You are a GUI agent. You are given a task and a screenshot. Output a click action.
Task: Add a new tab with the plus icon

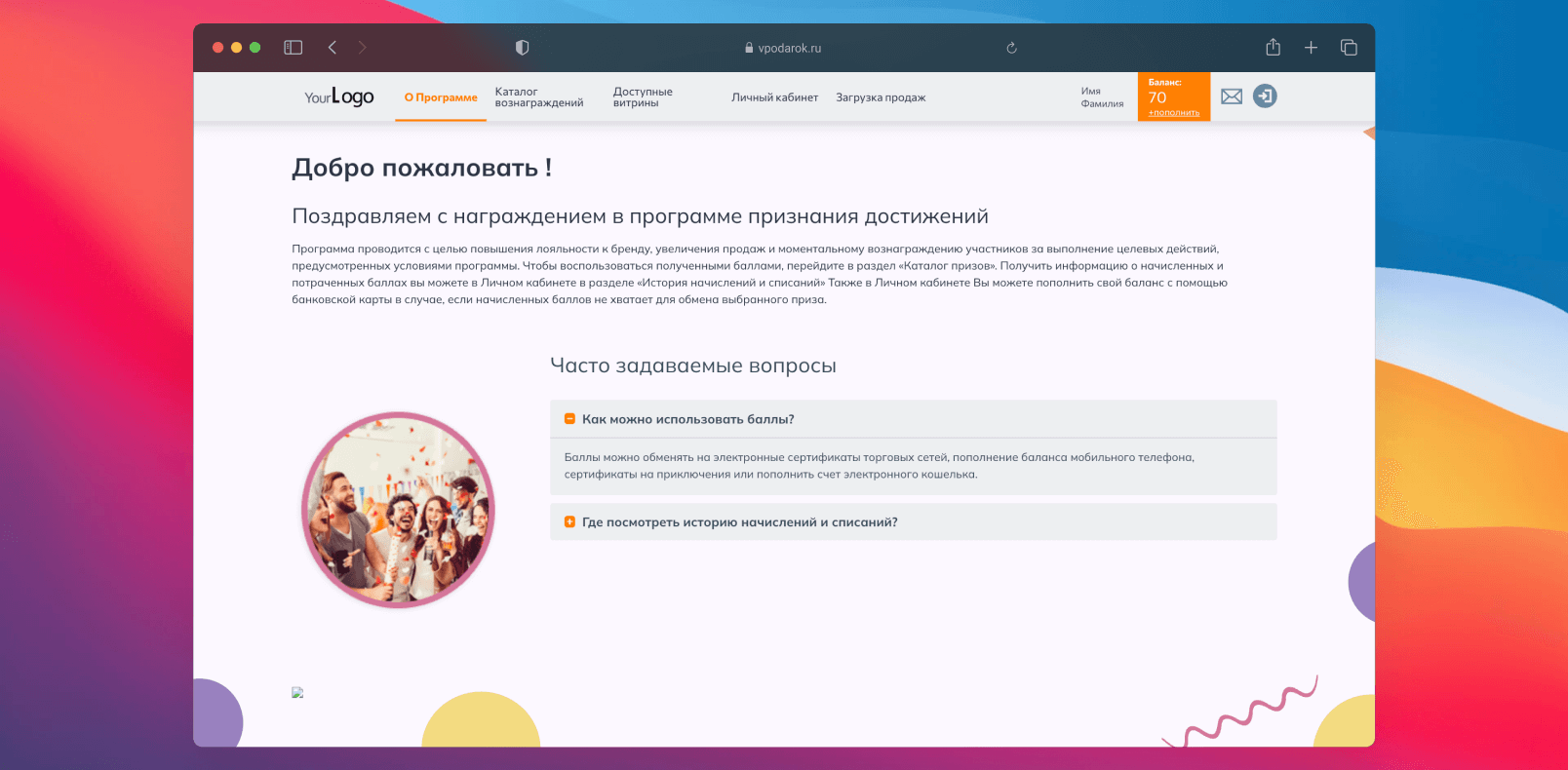(x=1311, y=47)
